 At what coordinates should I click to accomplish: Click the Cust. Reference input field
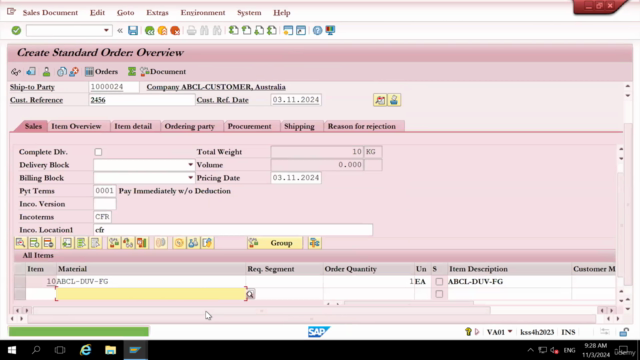coord(142,100)
